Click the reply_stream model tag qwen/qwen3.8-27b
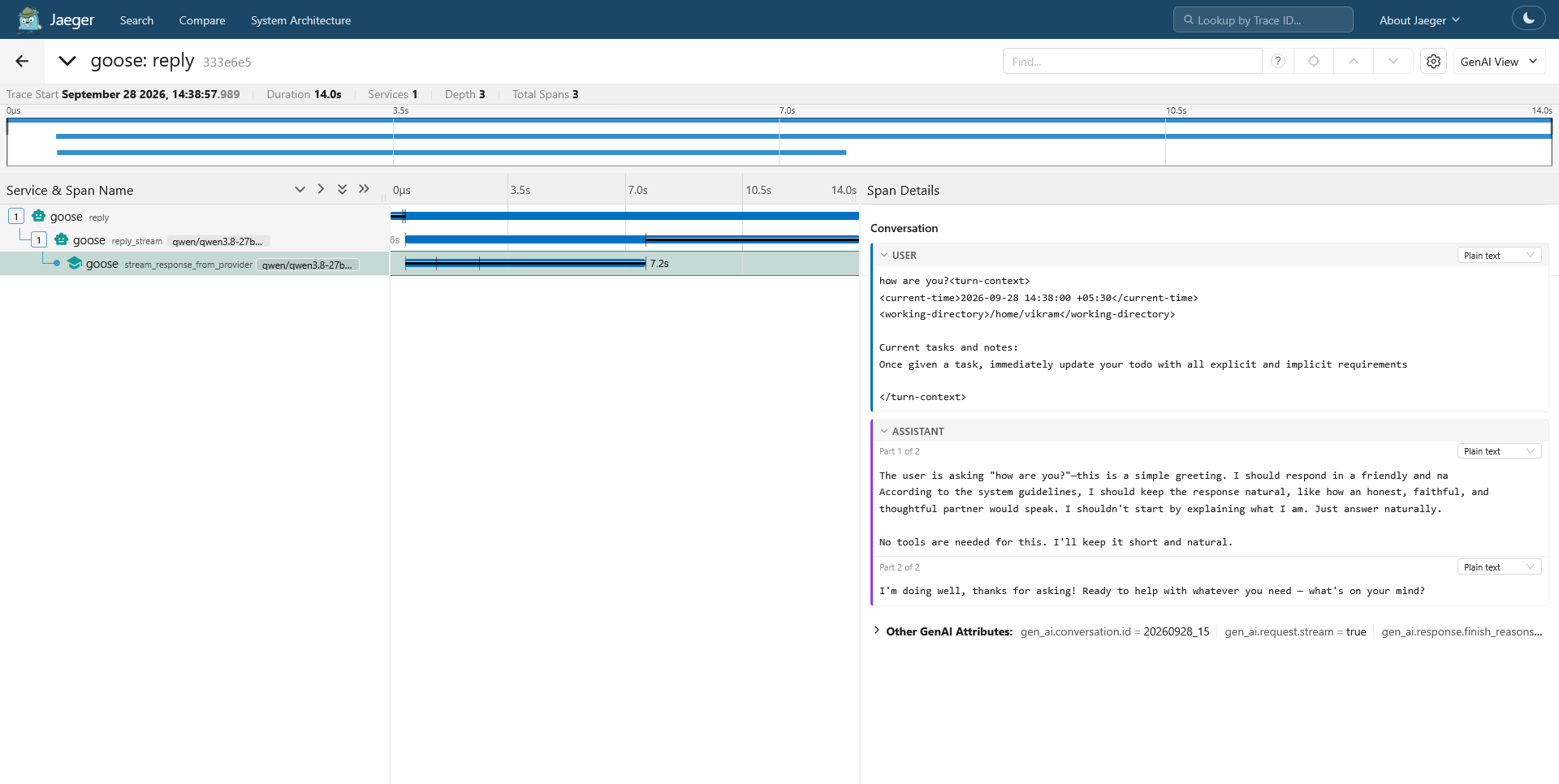Image resolution: width=1559 pixels, height=784 pixels. [x=218, y=241]
